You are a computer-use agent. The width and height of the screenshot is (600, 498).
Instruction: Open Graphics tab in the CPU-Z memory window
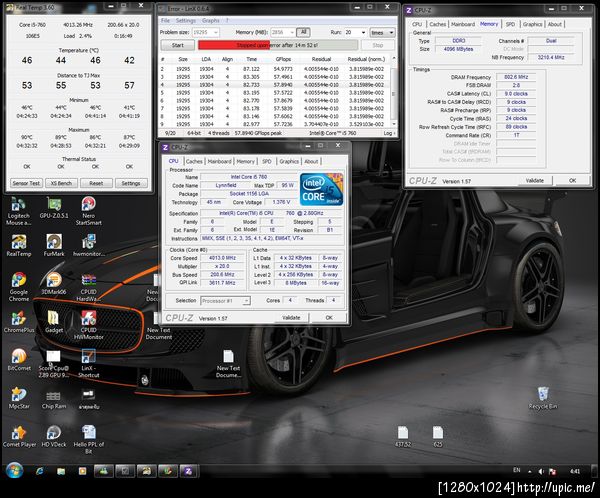pos(532,24)
